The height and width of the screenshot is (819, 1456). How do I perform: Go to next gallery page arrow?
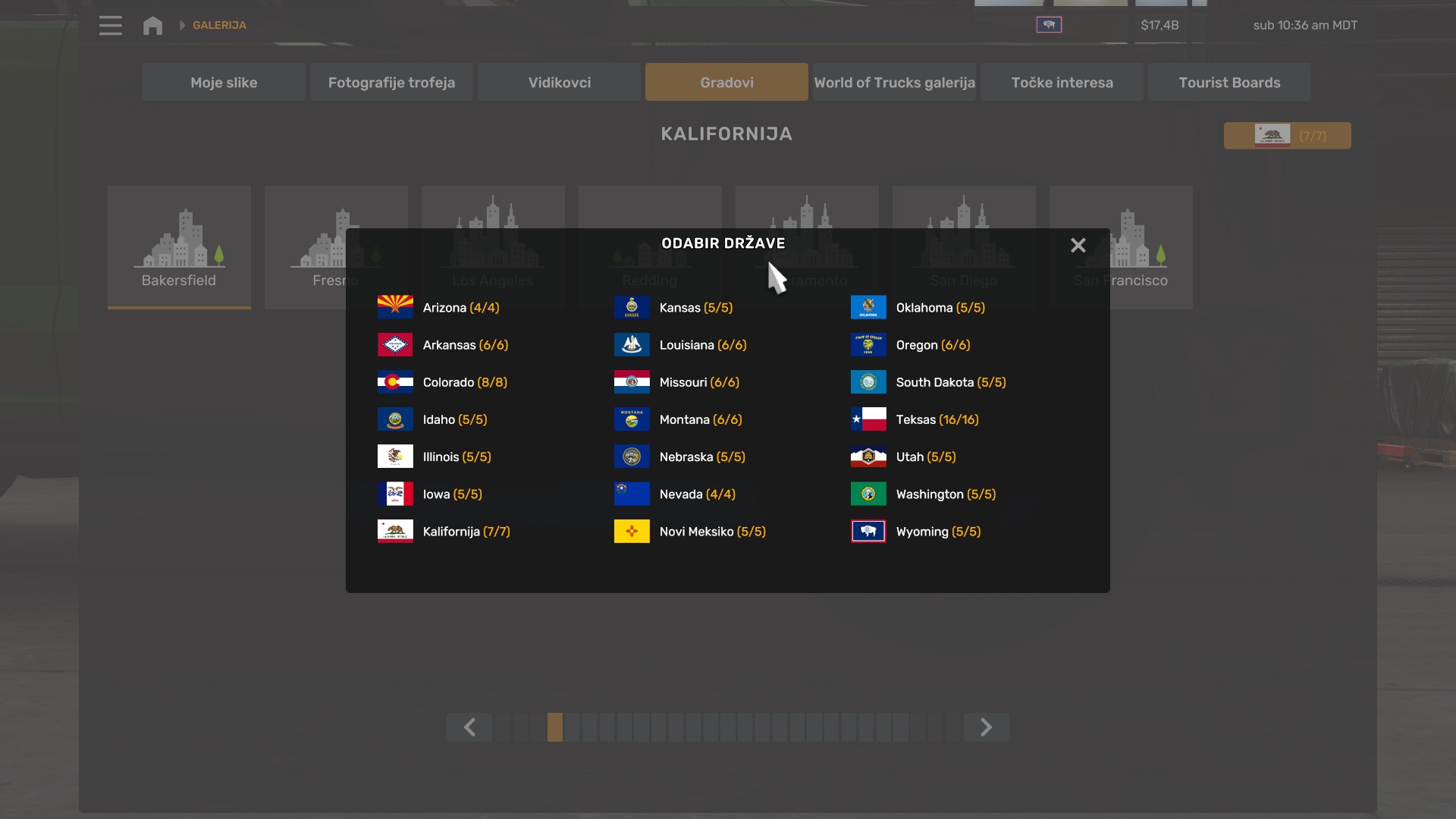[986, 726]
